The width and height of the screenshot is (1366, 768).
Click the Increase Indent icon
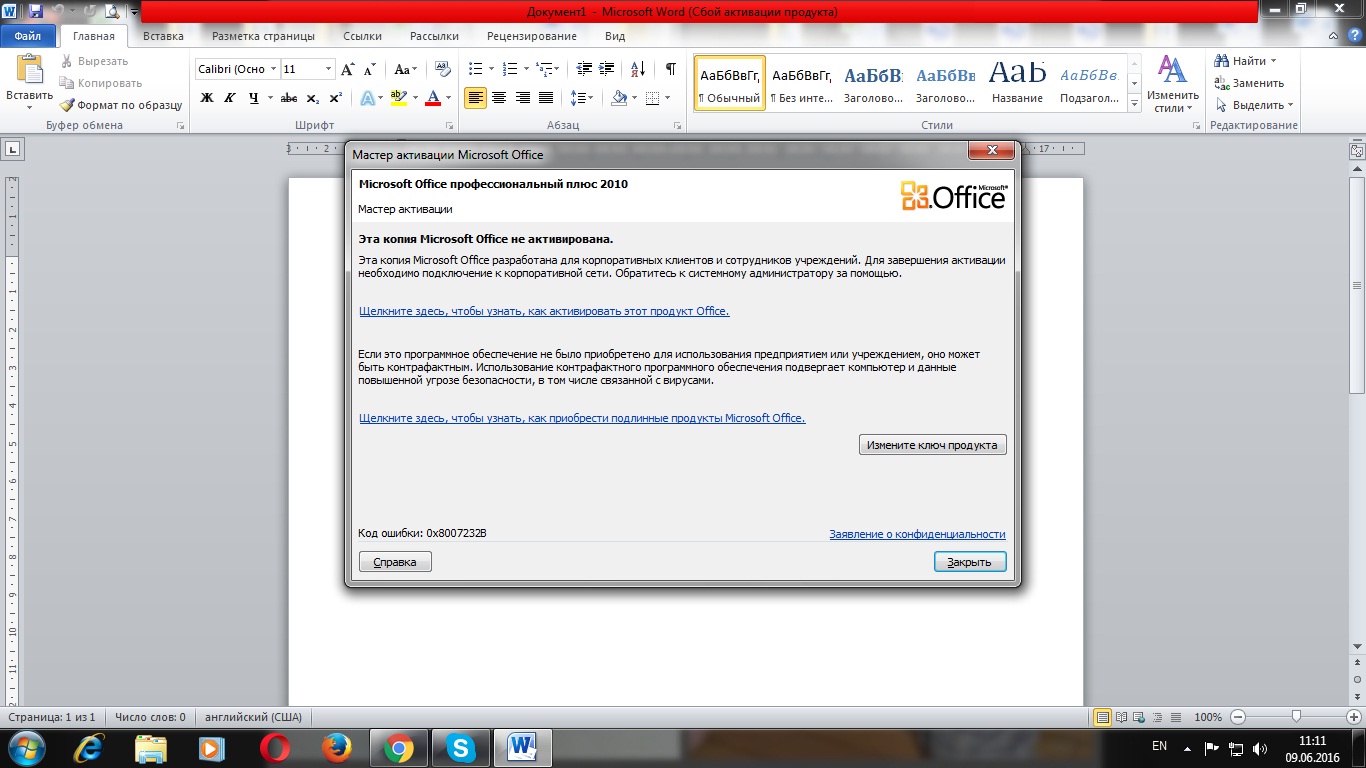coord(608,69)
